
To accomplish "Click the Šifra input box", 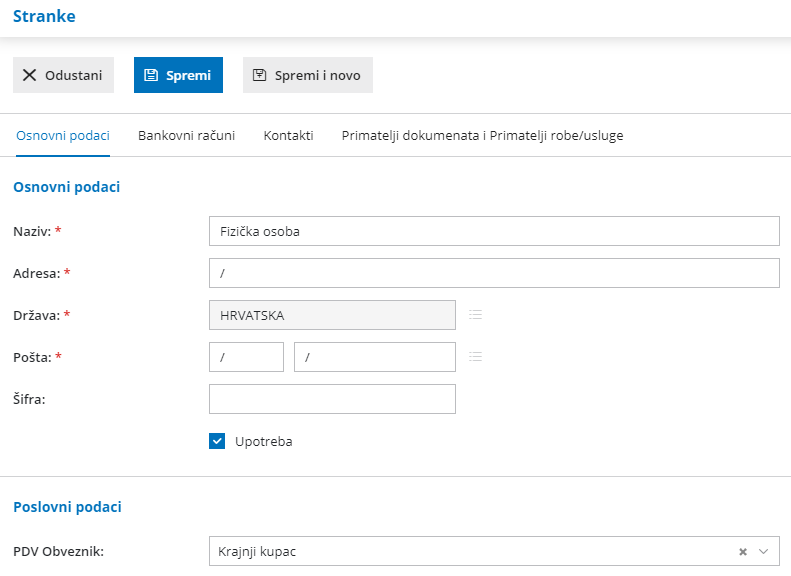I will click(x=332, y=399).
